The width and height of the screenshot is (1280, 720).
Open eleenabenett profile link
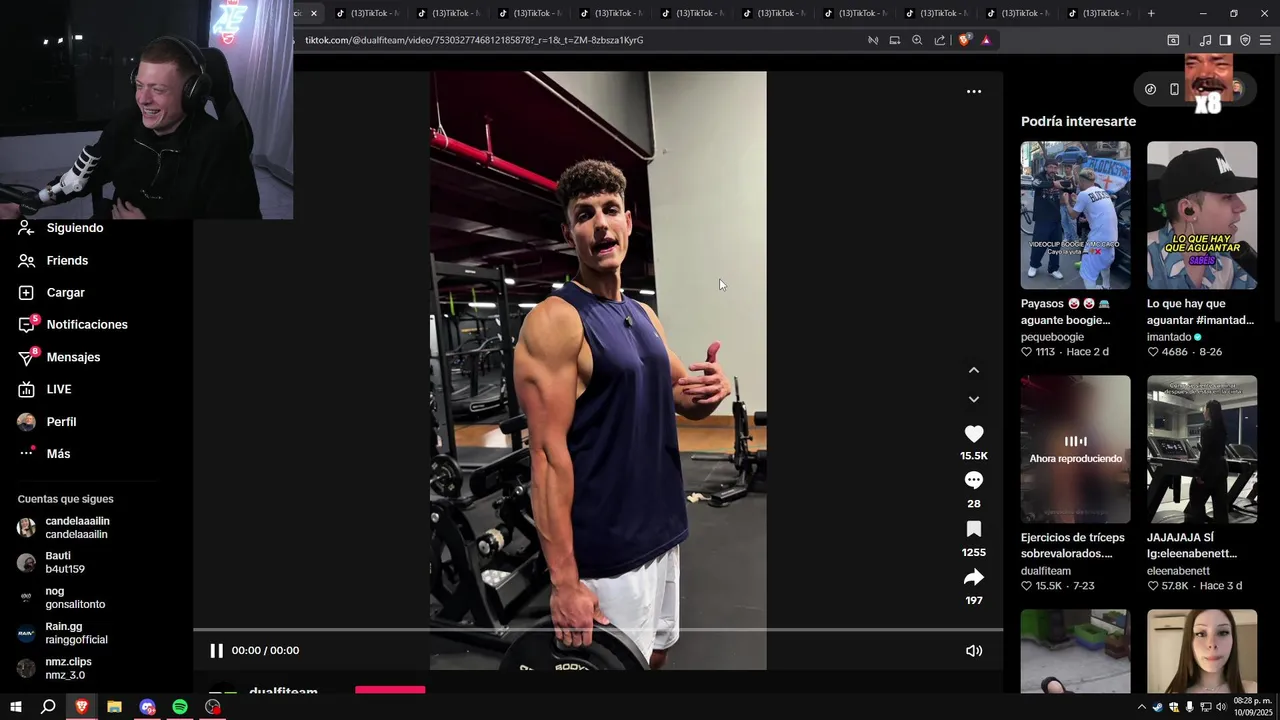1178,571
